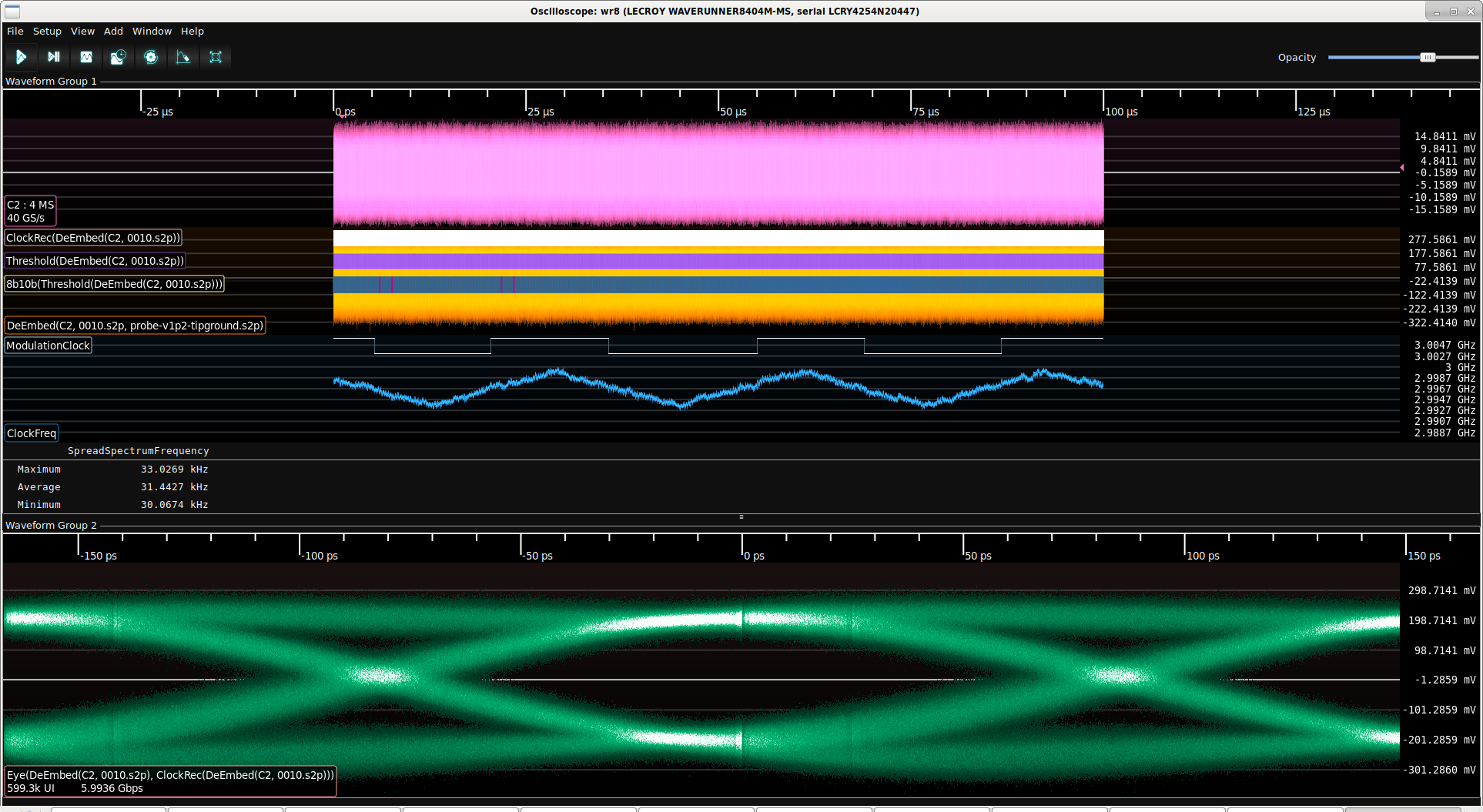This screenshot has height=812, width=1483.
Task: Click the pink trigger level arrow on C2 axis
Action: pos(1401,167)
